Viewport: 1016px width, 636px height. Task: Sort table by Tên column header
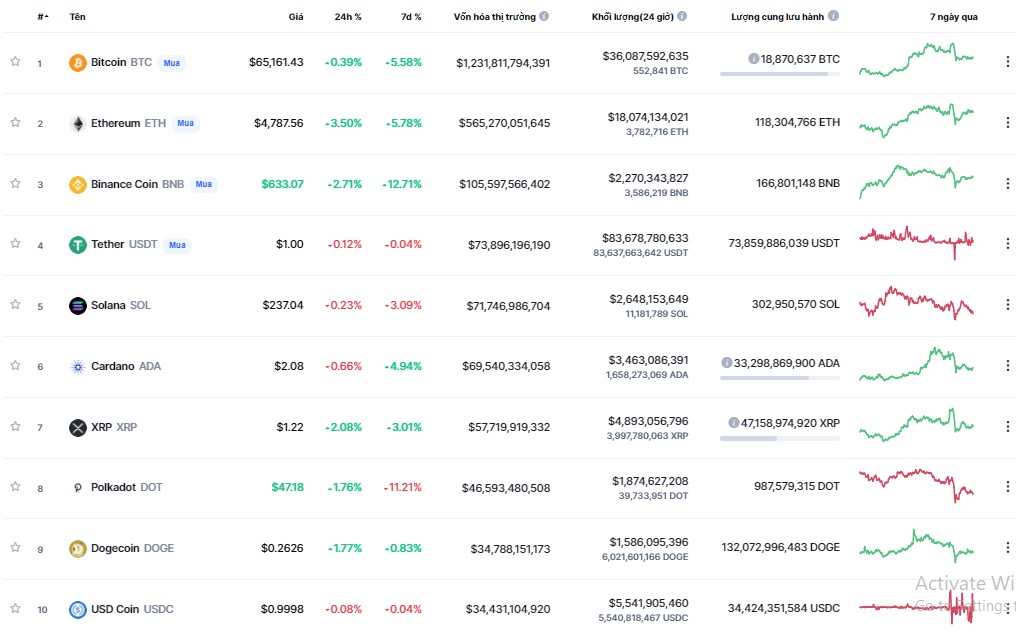(x=78, y=16)
